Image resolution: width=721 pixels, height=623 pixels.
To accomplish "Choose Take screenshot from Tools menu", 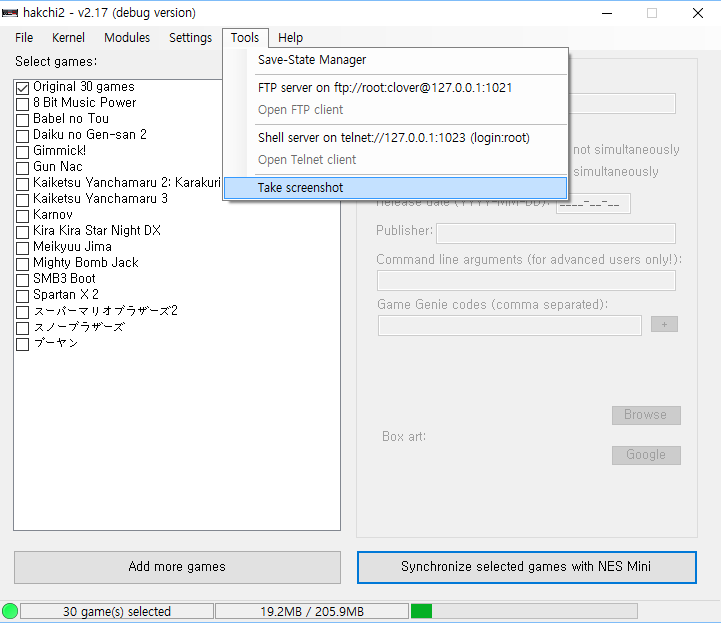I will tap(300, 188).
